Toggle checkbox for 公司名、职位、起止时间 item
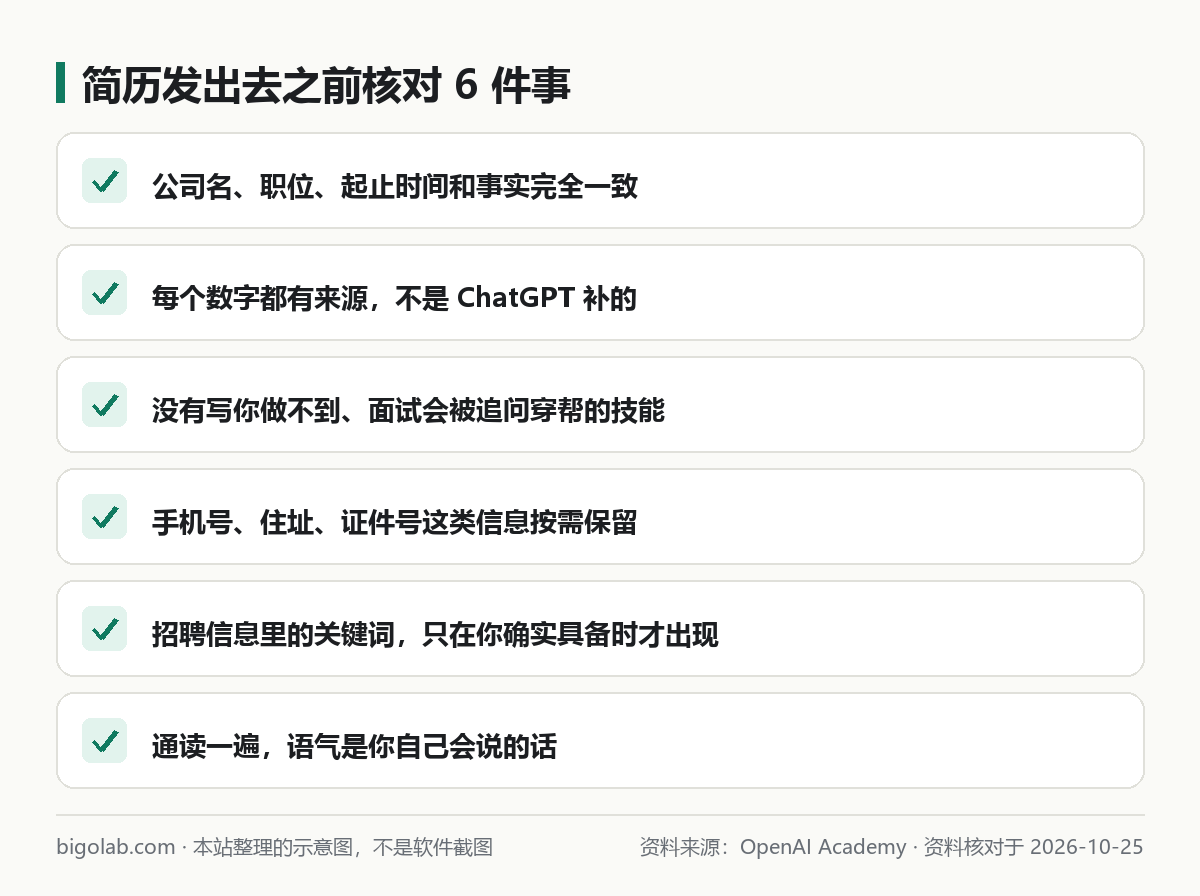1200x896 pixels. tap(104, 181)
